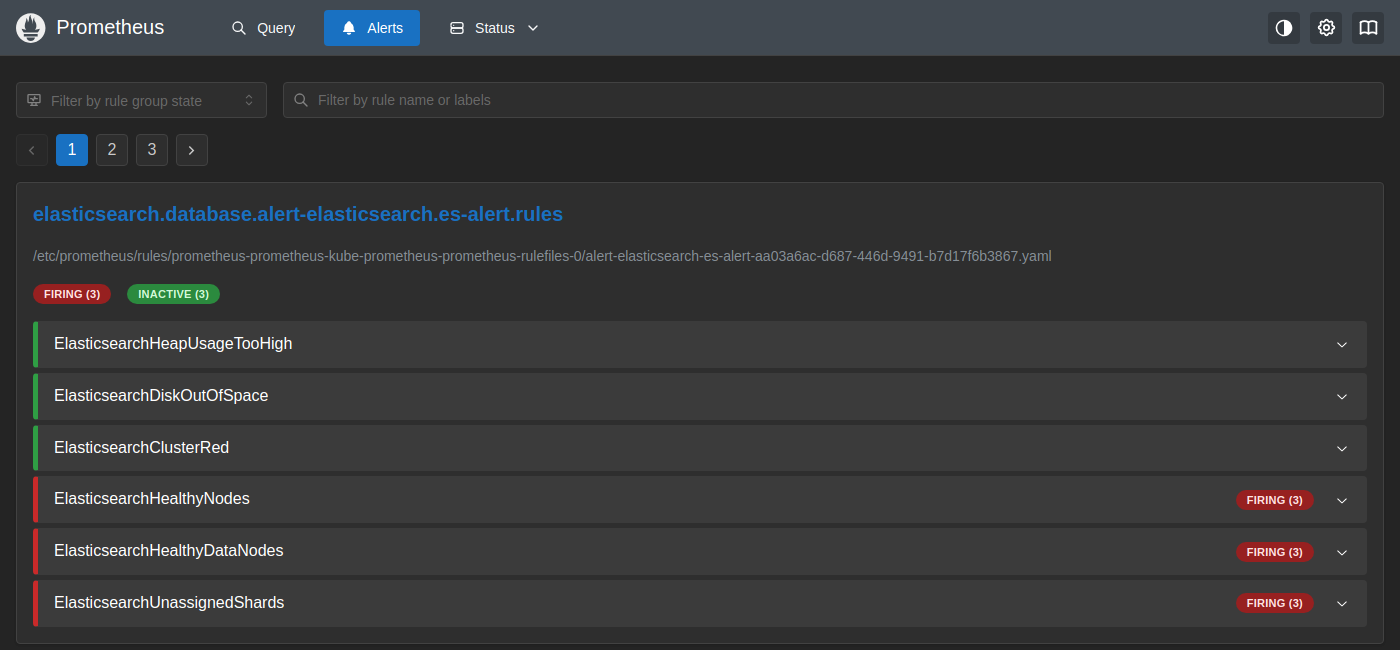Go to page 3 of alerts

[152, 150]
